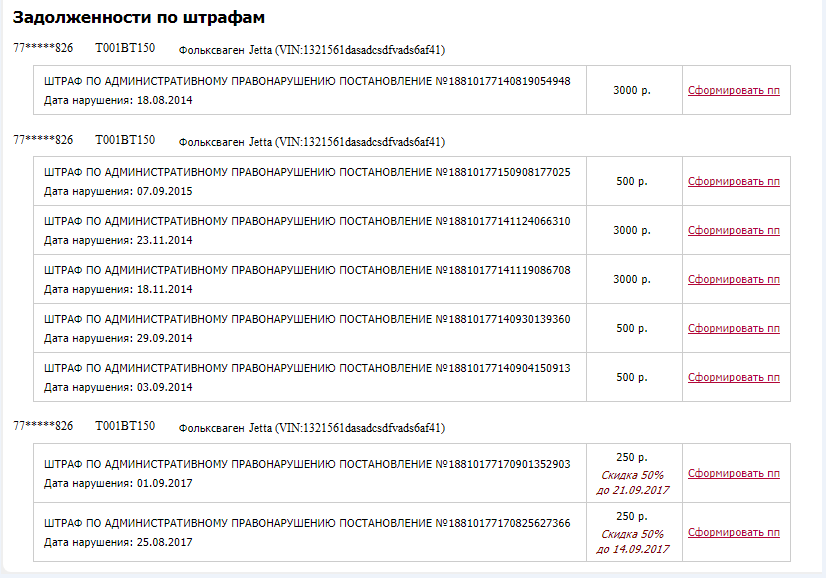Click the first T001BT150 plate number

coord(125,48)
